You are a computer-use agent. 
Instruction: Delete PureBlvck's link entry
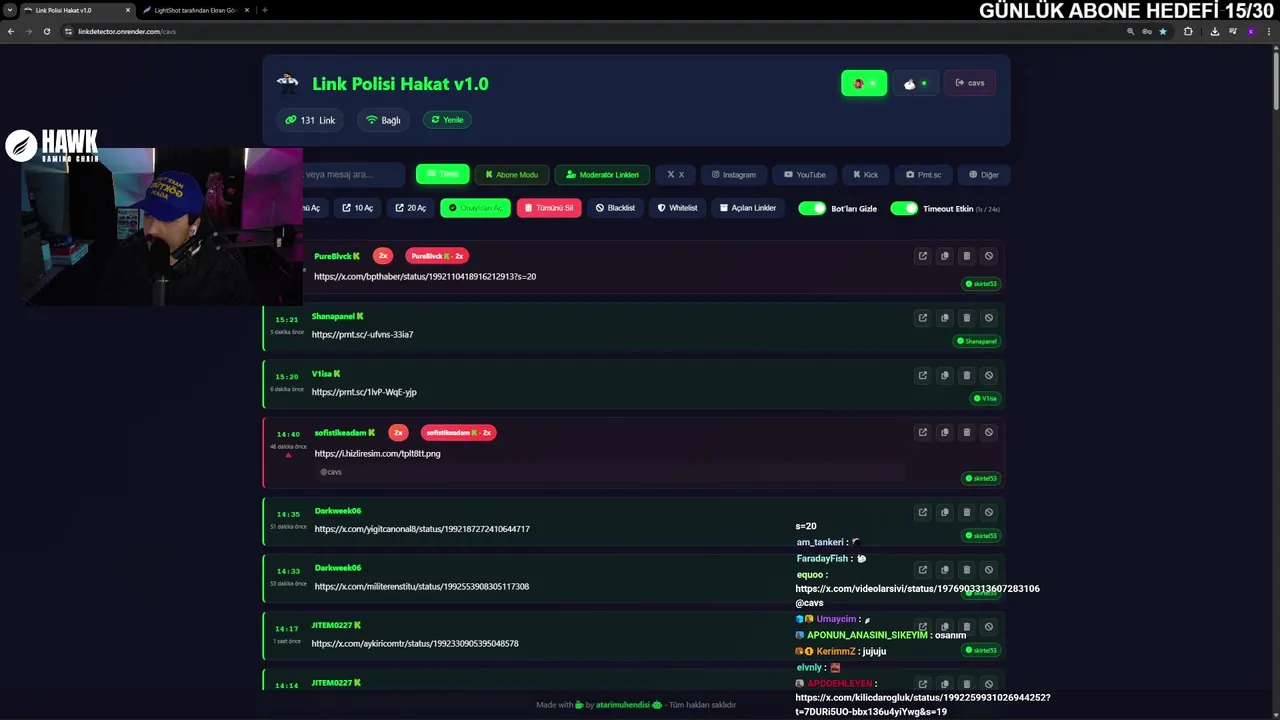[x=966, y=256]
